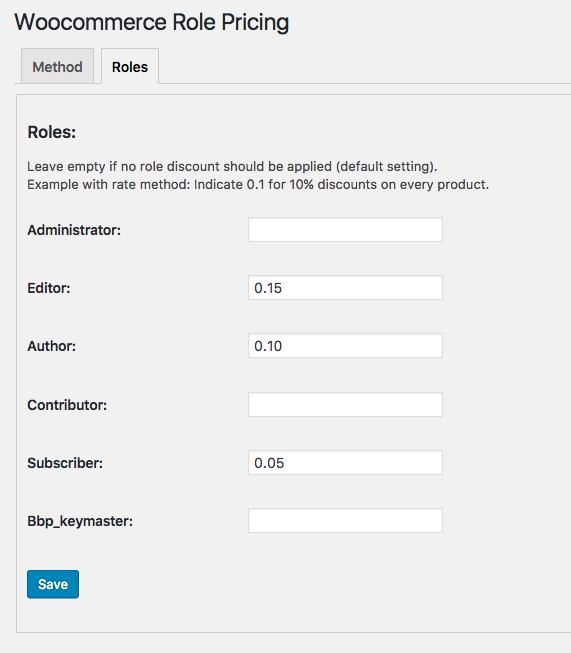Focus the empty Contributor discount field
Screen dimensions: 571x653
pos(345,404)
